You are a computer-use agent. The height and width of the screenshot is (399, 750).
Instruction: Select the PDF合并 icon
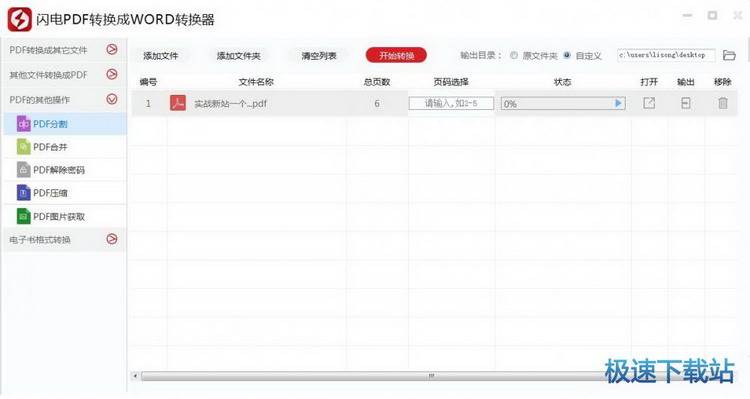[x=23, y=147]
